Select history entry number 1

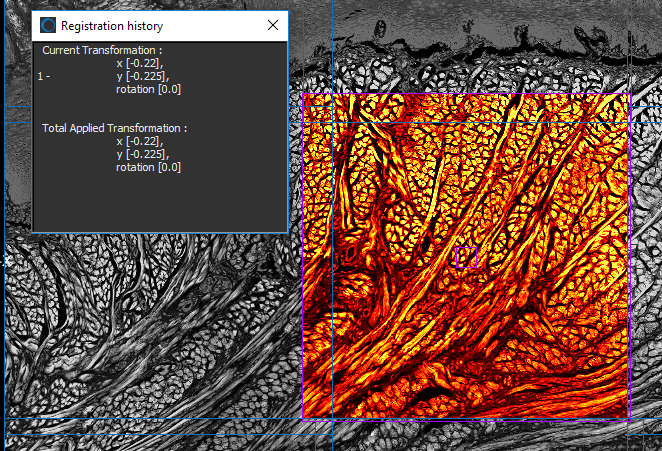click(x=41, y=76)
